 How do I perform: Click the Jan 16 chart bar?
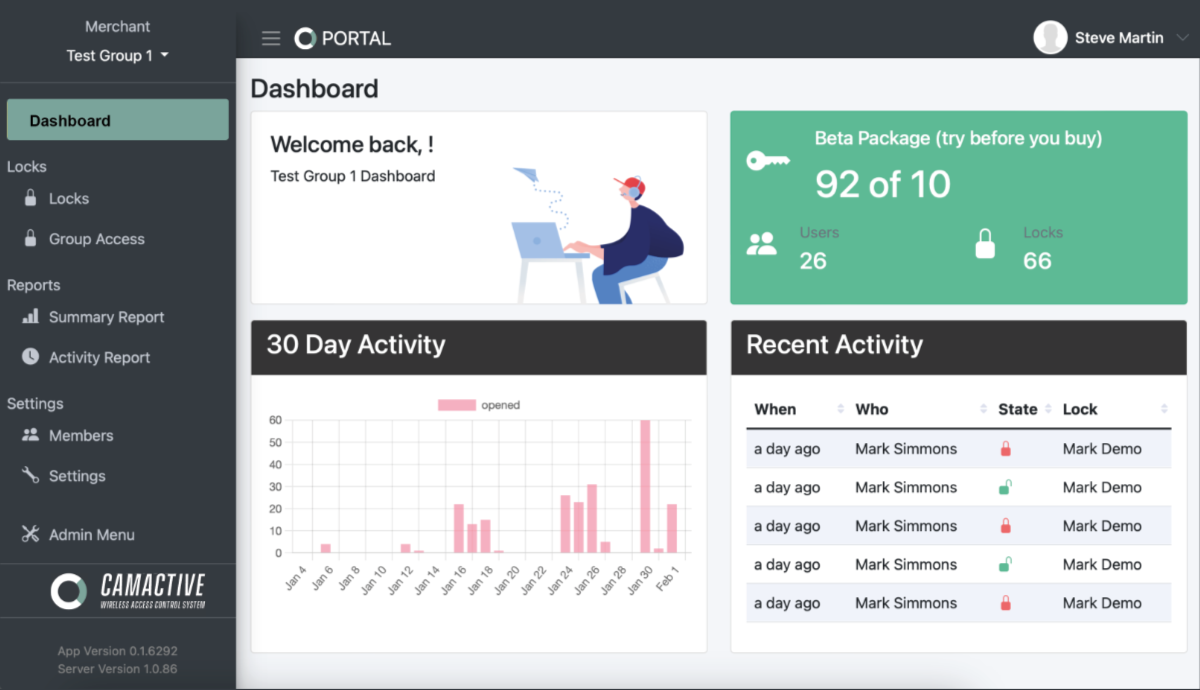(459, 529)
